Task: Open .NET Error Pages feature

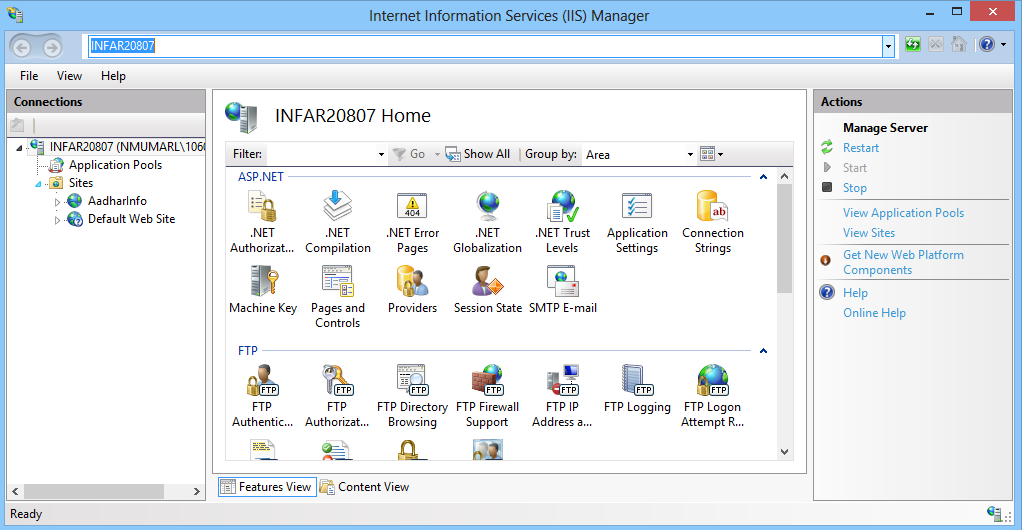Action: (413, 222)
